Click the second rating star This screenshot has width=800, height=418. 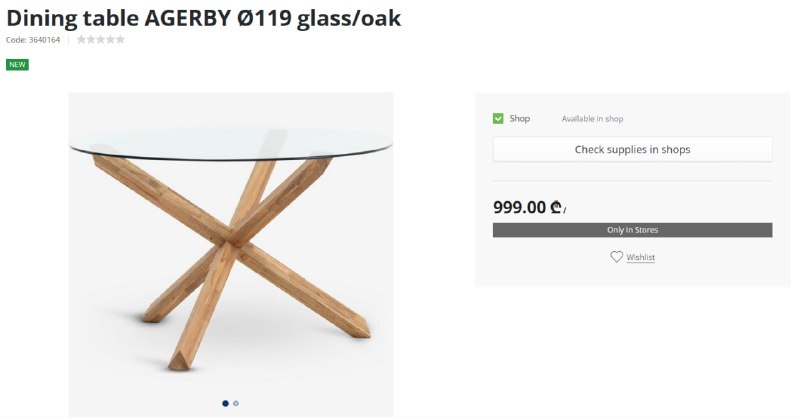[91, 40]
